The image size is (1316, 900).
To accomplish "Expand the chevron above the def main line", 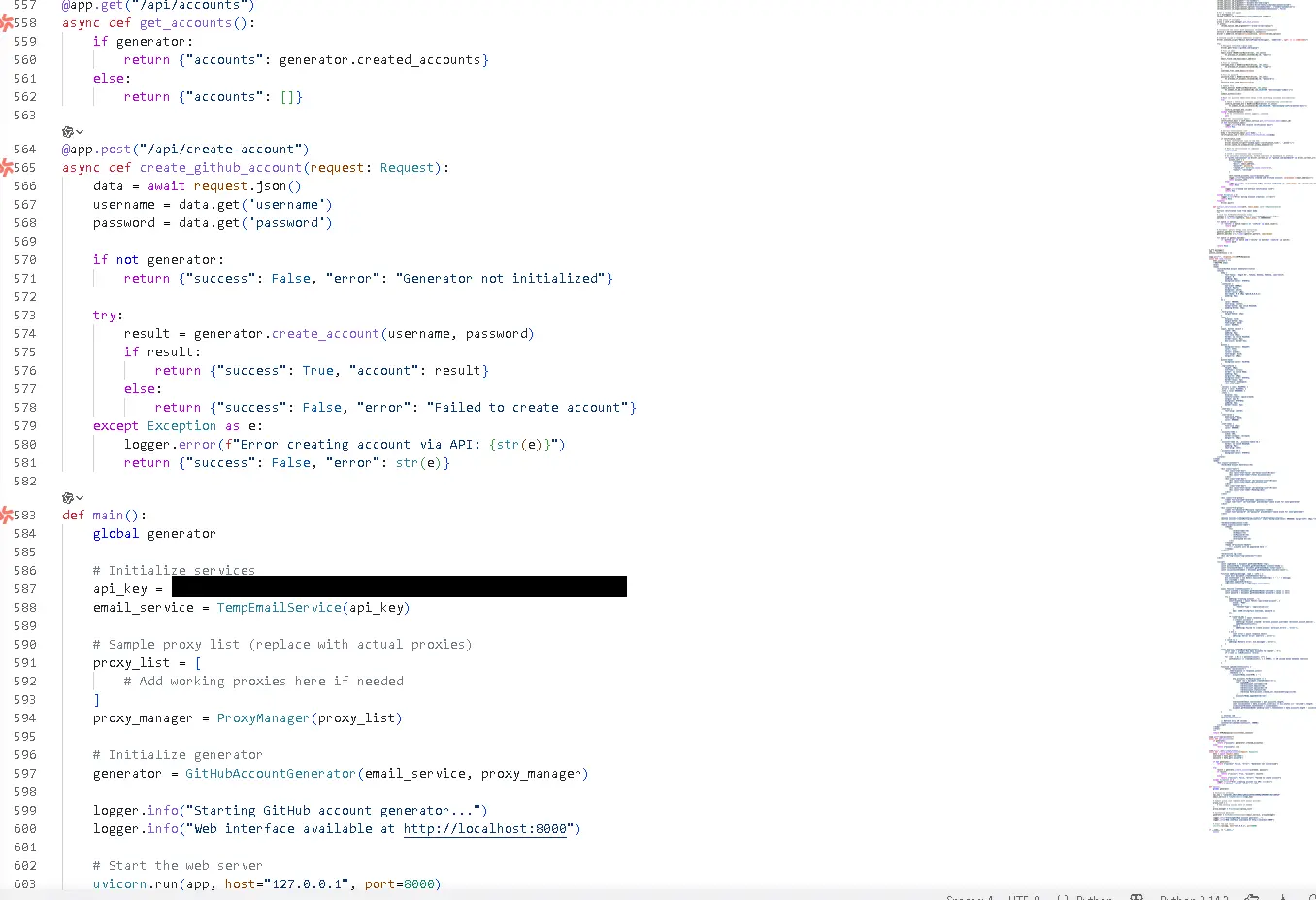I will click(x=80, y=497).
